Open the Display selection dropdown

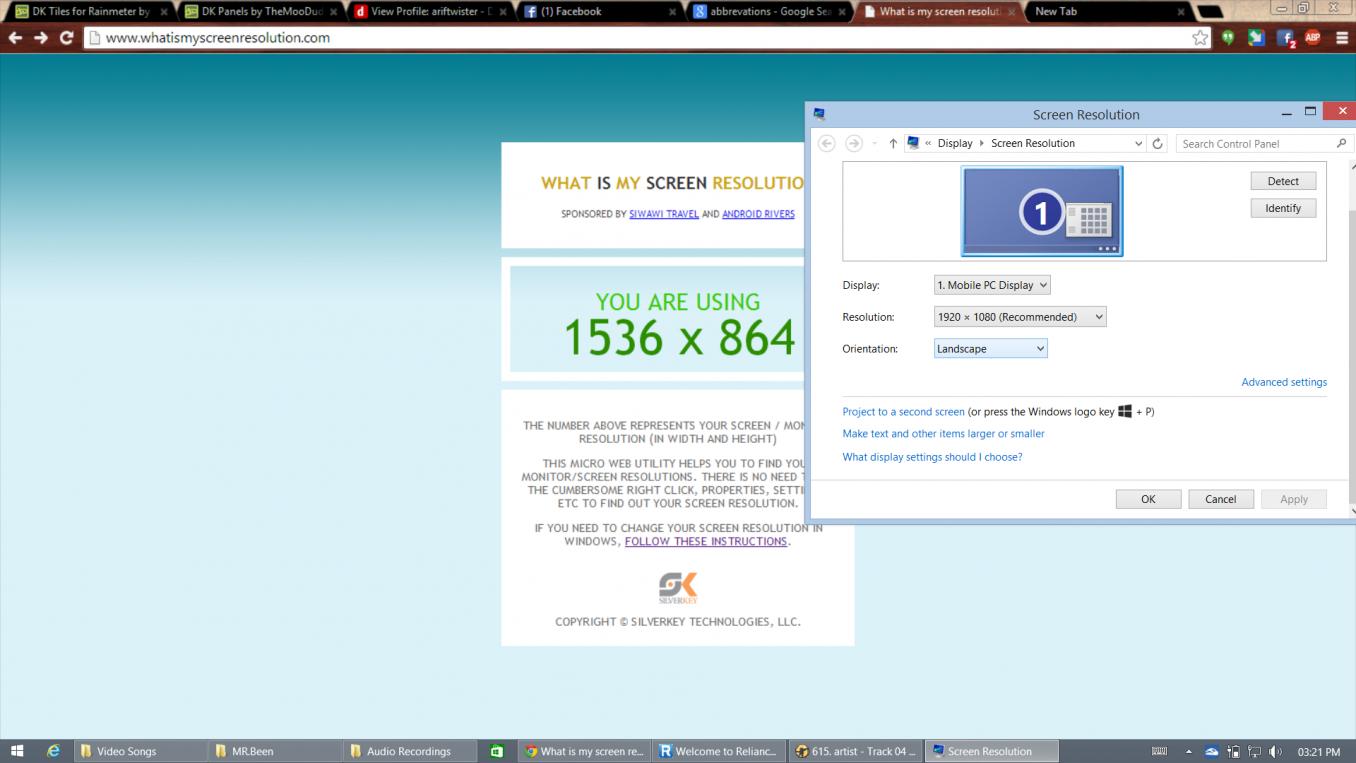pos(991,285)
